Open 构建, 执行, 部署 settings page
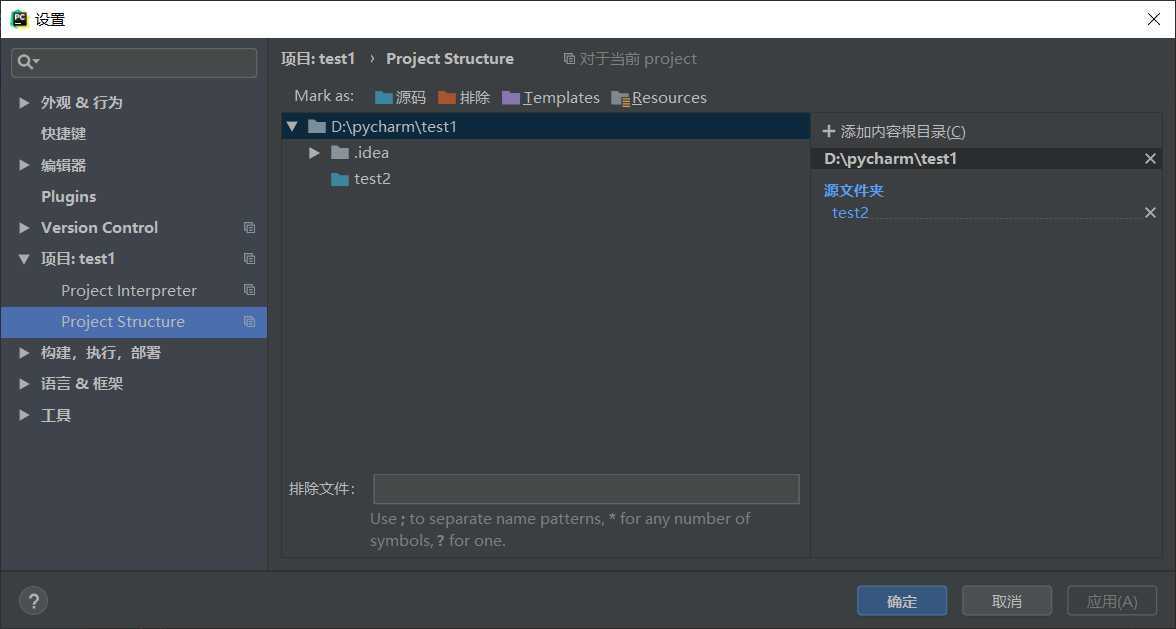 pyautogui.click(x=100, y=352)
